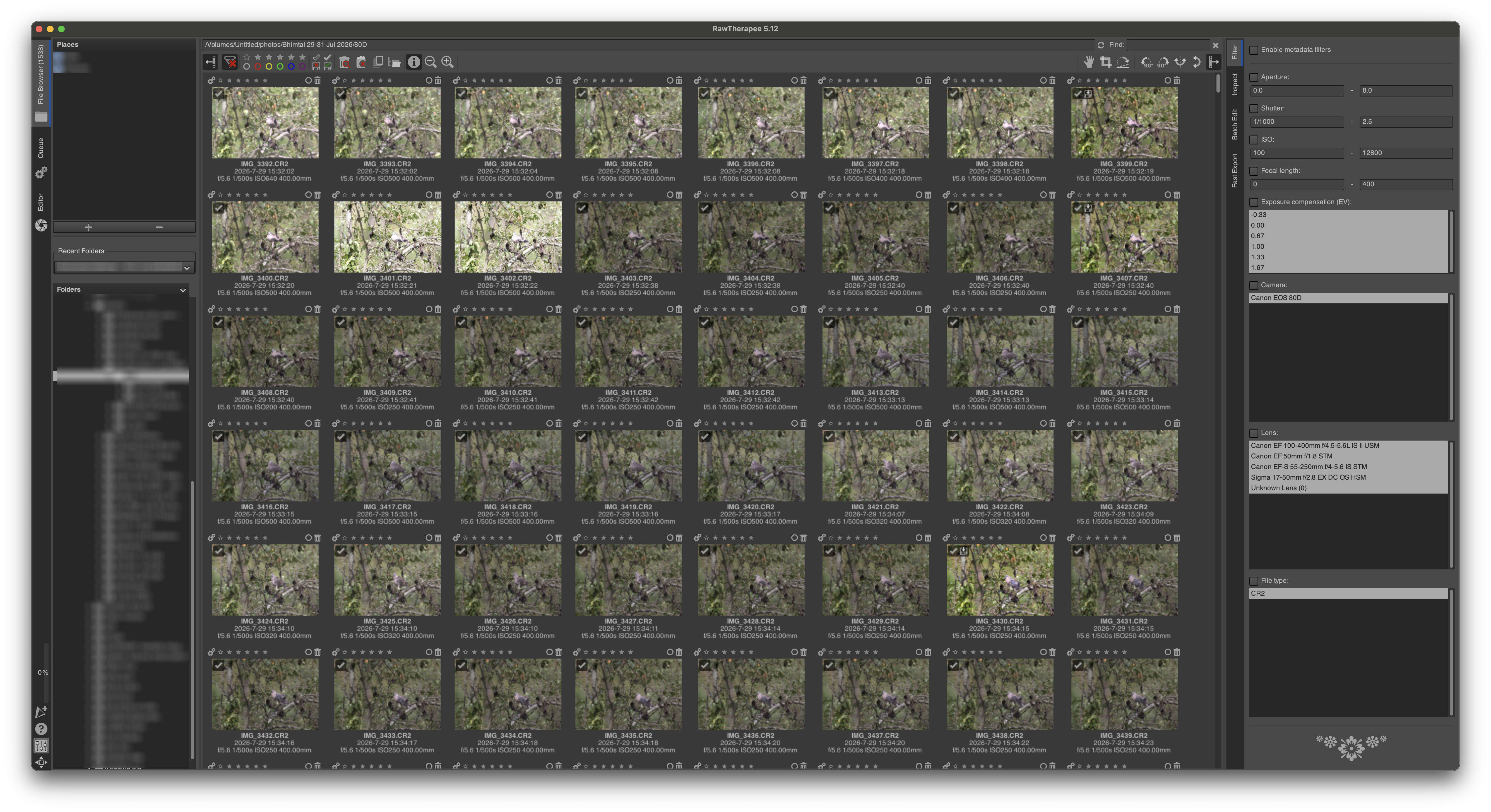Viewport: 1491px width, 812px height.
Task: Flip image horizontally
Action: (x=1180, y=62)
